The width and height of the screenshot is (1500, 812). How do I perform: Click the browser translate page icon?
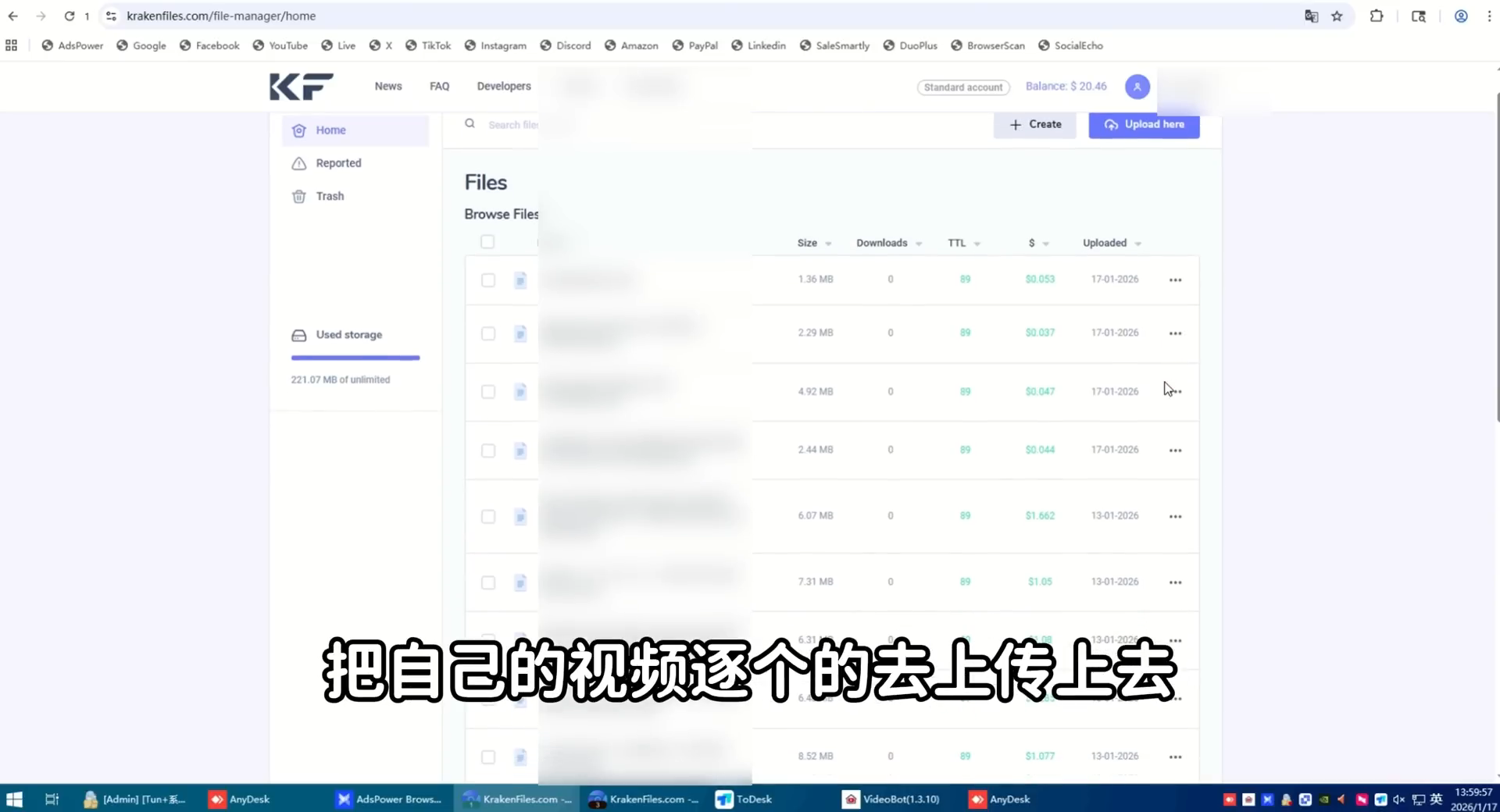1311,16
